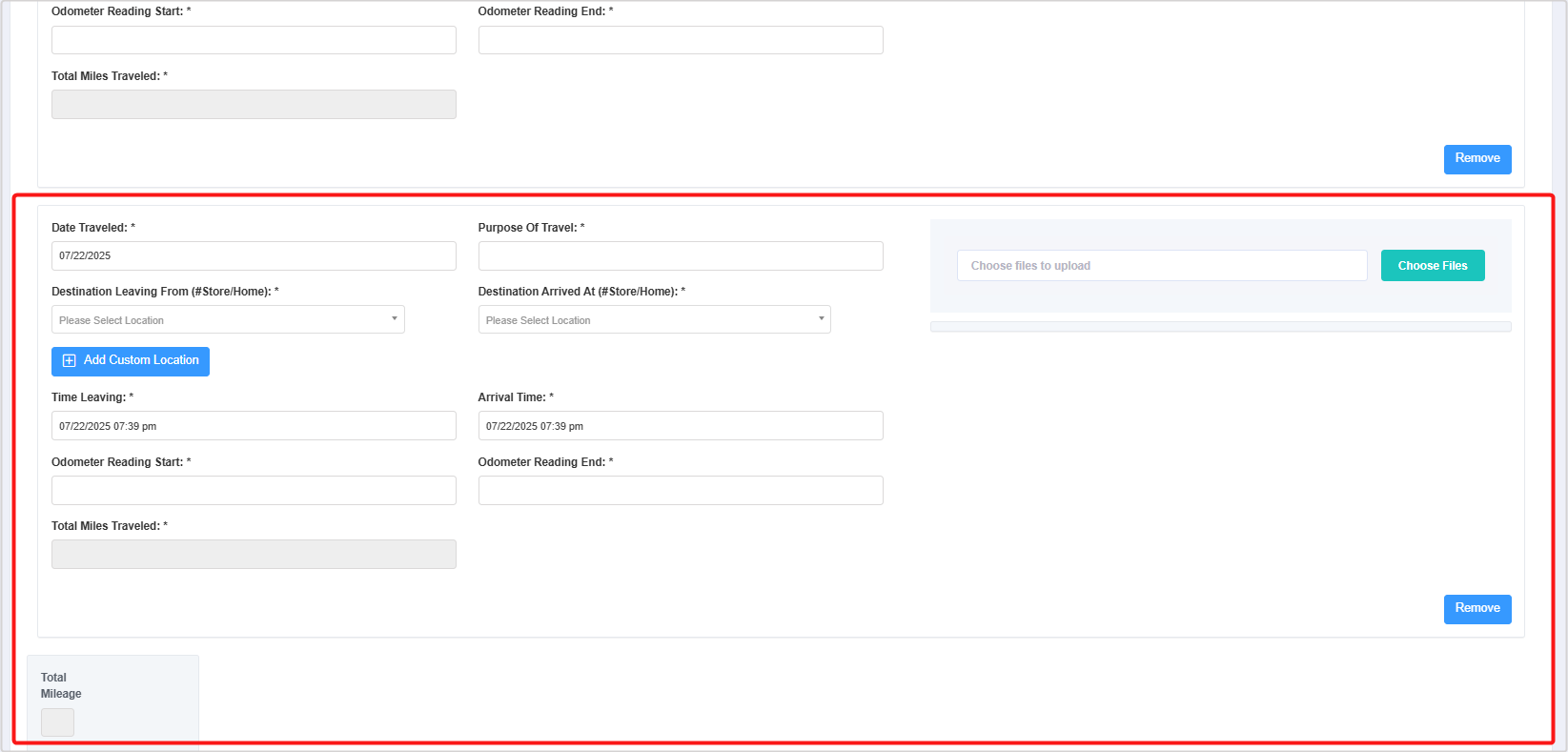1568x752 pixels.
Task: Click the Choose Files button
Action: coord(1432,266)
